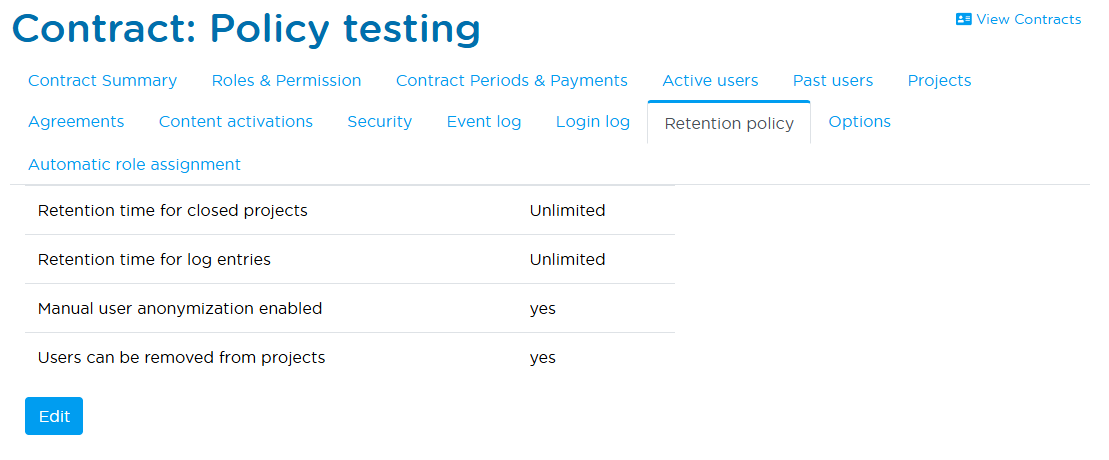The height and width of the screenshot is (460, 1109).
Task: Switch to the Agreements tab
Action: pos(76,121)
